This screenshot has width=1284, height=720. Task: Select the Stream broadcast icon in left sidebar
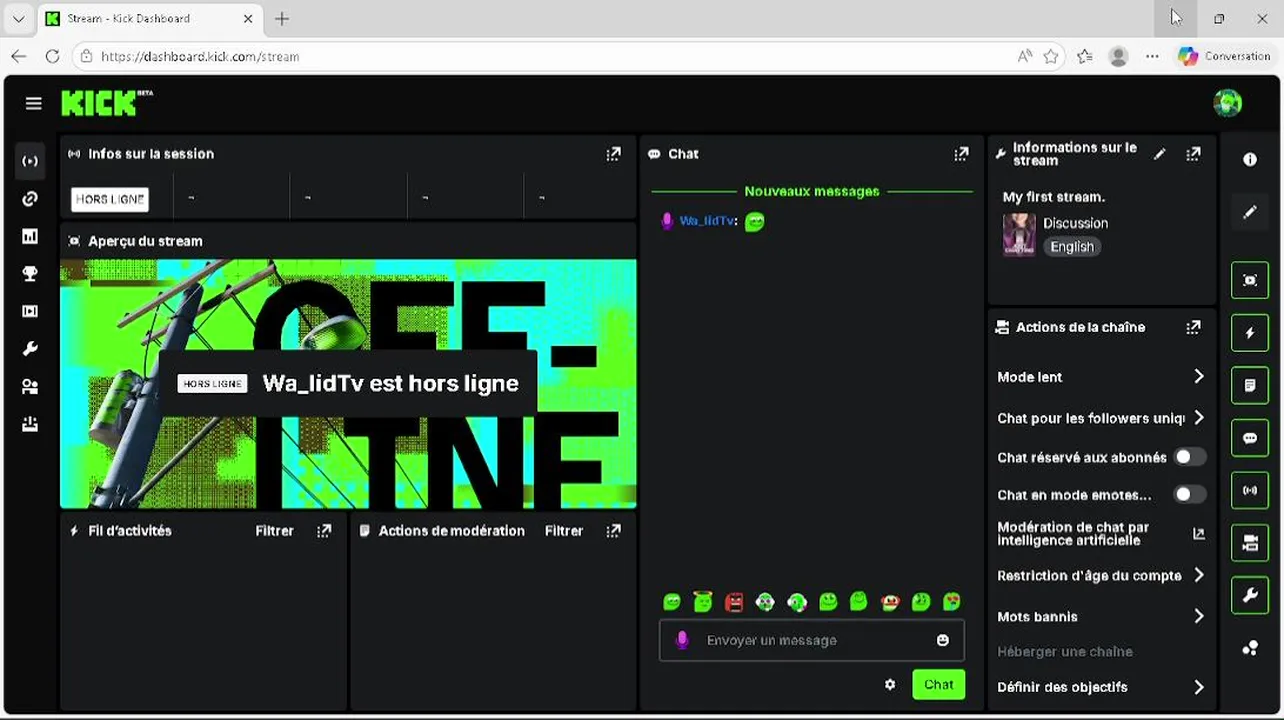coord(30,161)
